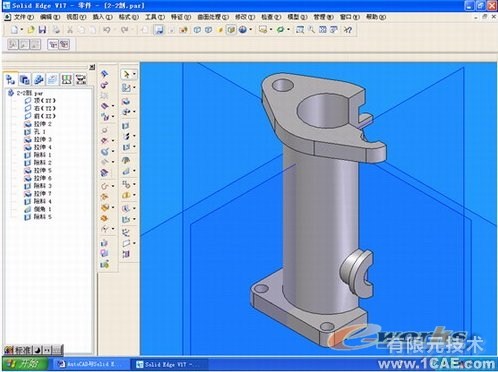
Task: Select the 2-2剖.par root node
Action: click(x=25, y=93)
